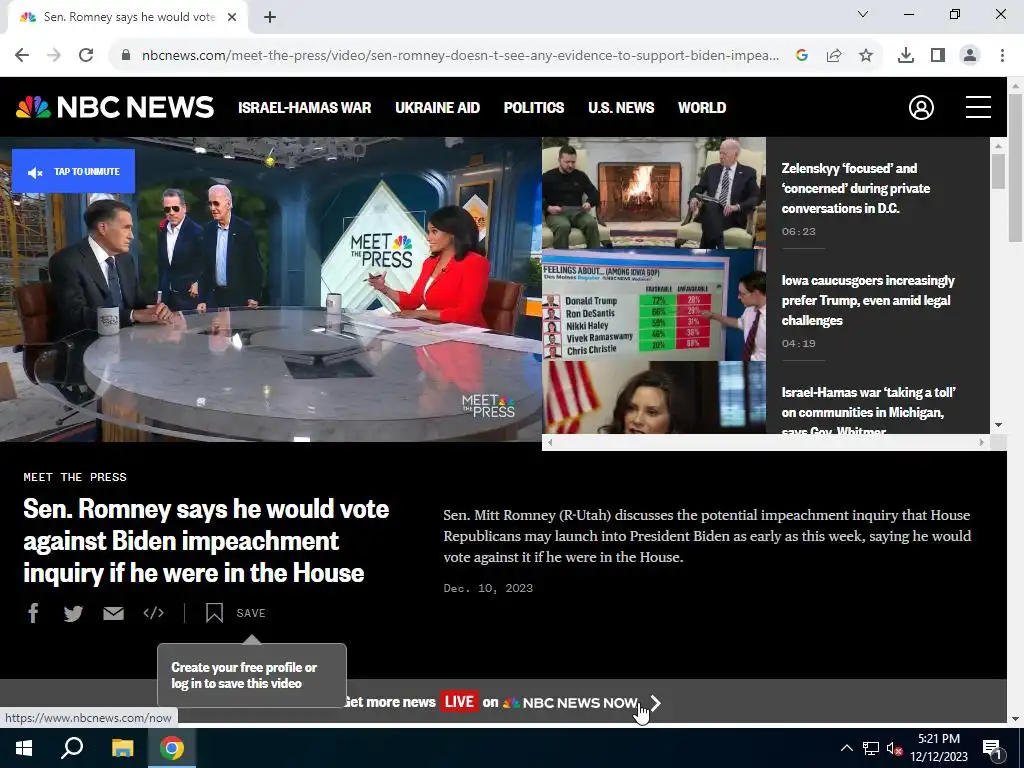View site info via padlock icon
Viewport: 1024px width, 768px height.
126,56
